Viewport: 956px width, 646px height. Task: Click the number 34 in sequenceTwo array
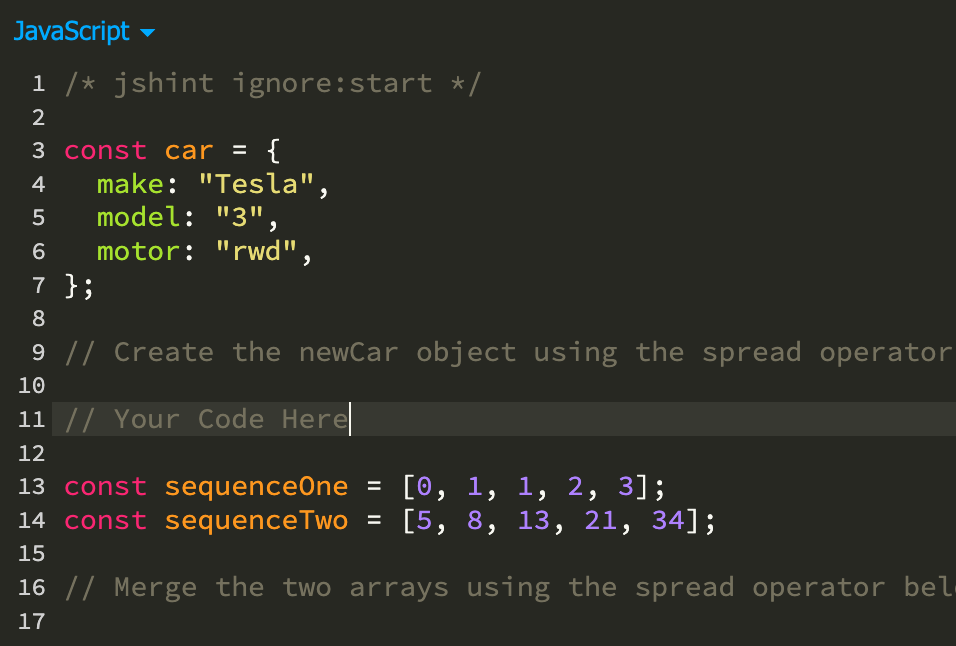tap(668, 520)
